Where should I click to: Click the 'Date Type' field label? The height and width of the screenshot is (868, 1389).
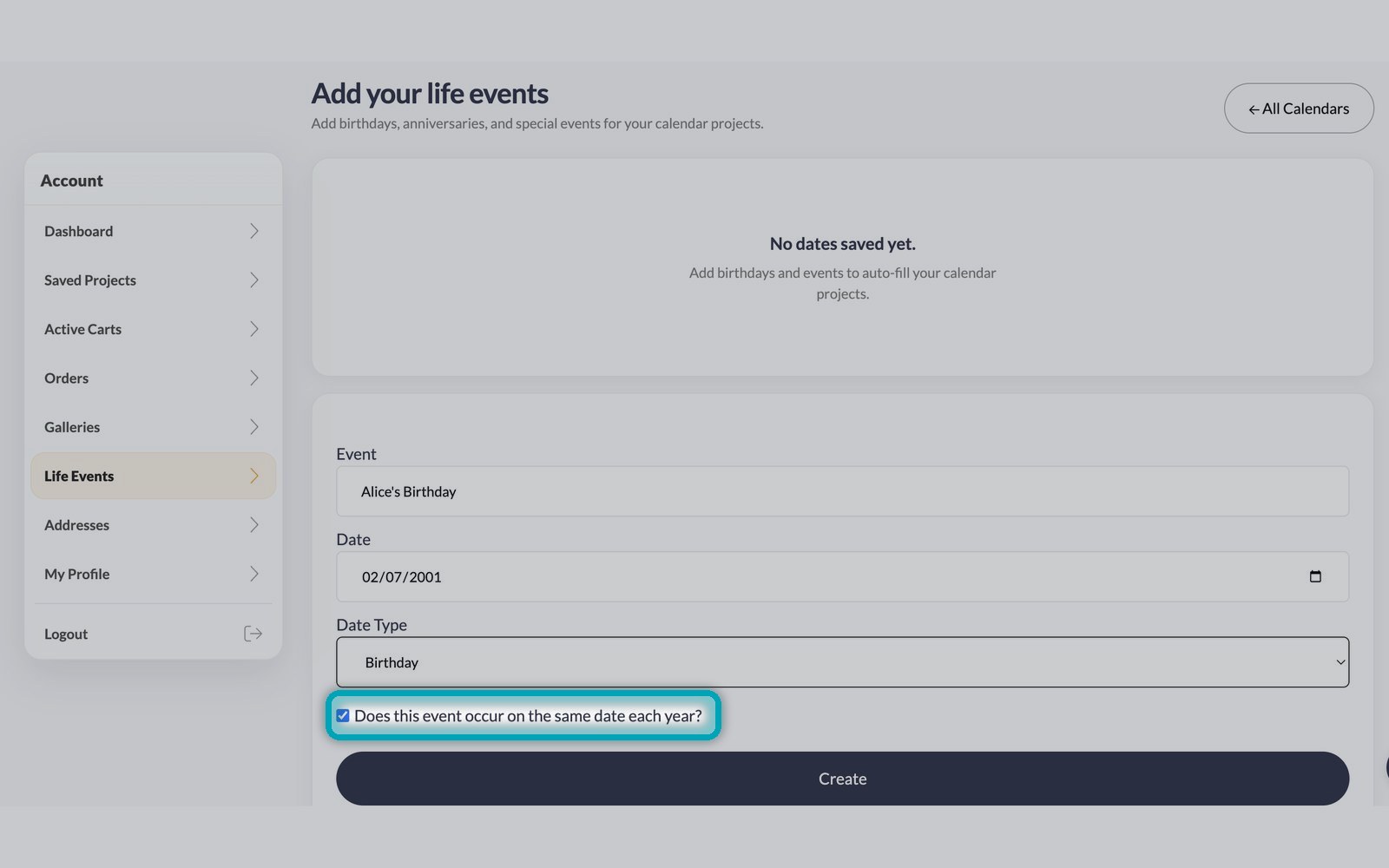[372, 625]
